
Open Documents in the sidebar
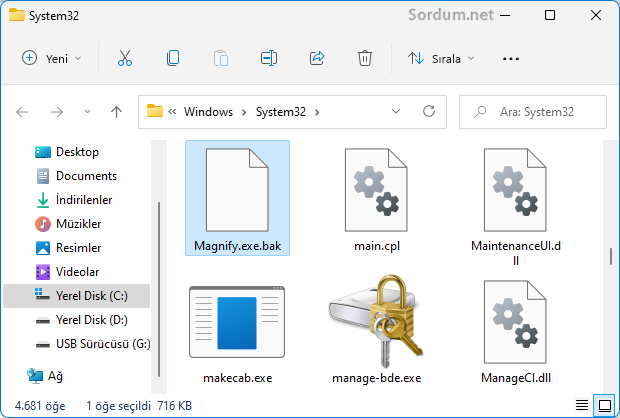(x=76, y=176)
